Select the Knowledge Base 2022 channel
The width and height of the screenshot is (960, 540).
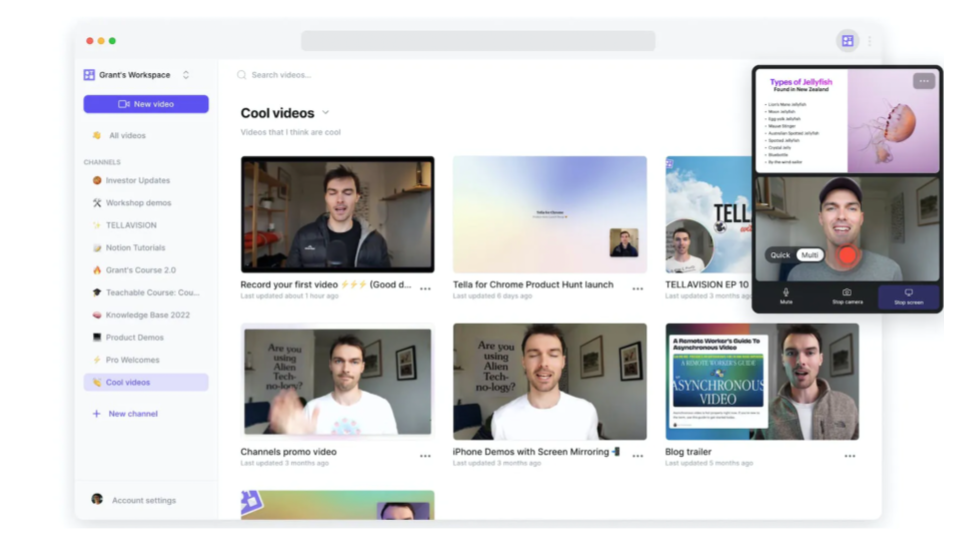click(x=146, y=315)
